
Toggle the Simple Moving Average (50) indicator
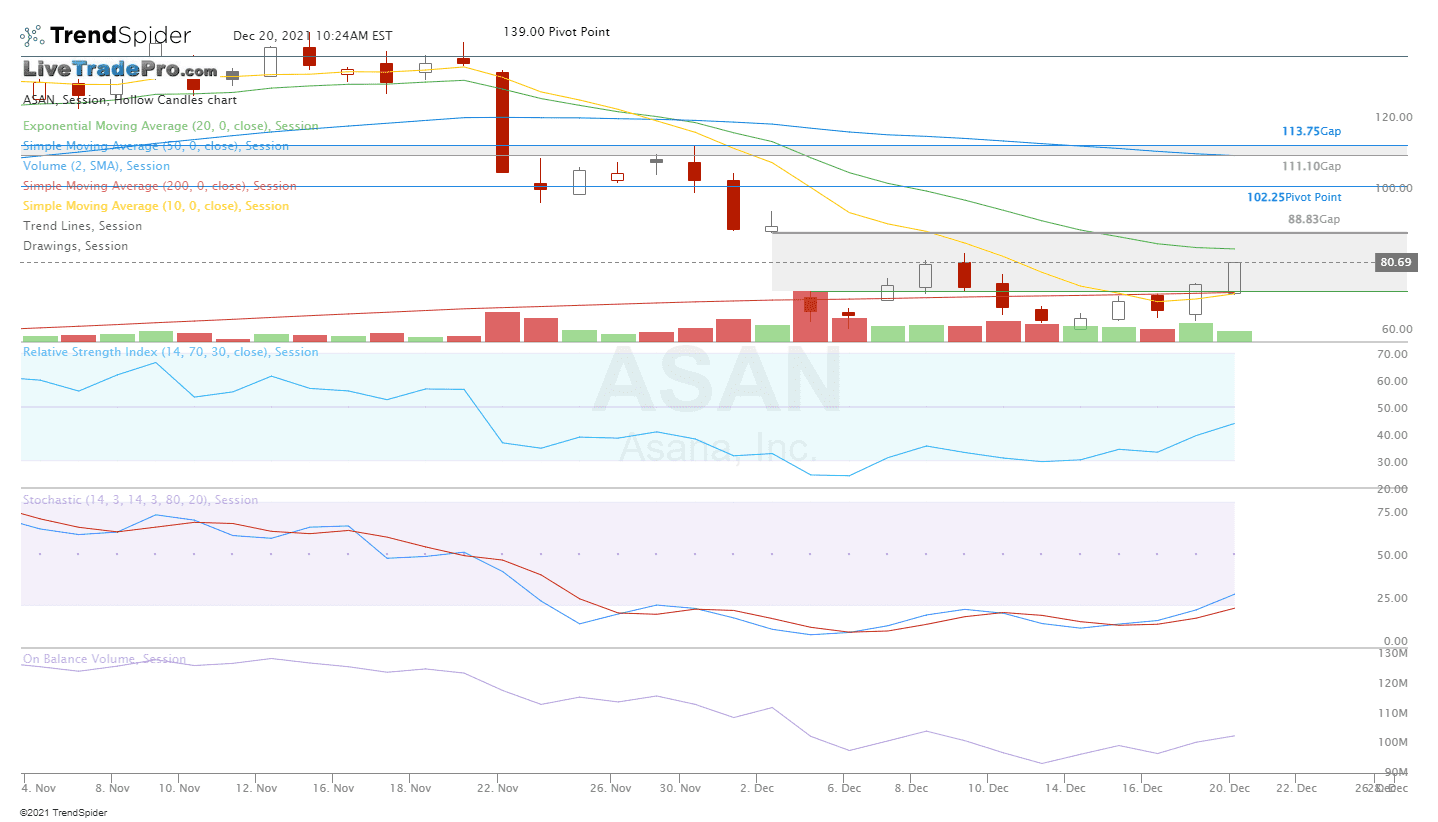coord(156,146)
